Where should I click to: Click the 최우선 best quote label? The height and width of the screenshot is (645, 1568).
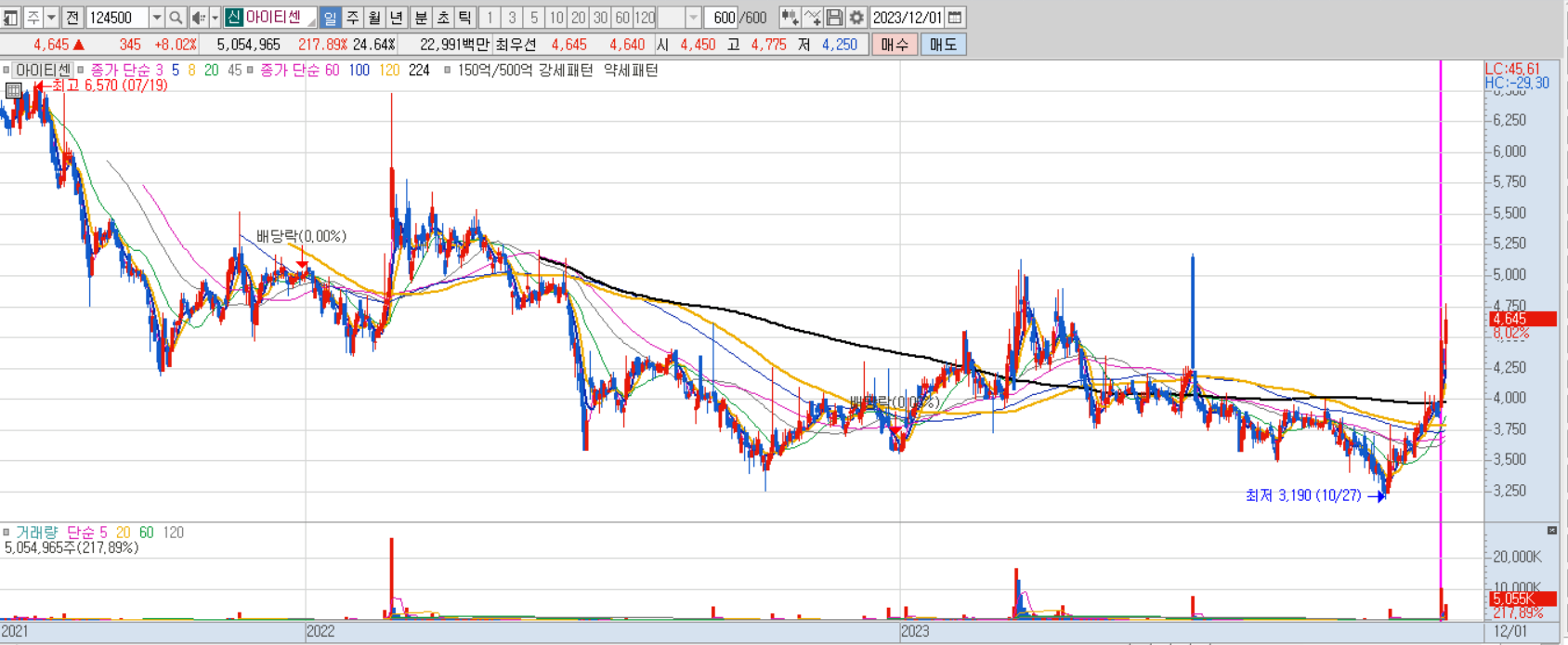tap(516, 44)
